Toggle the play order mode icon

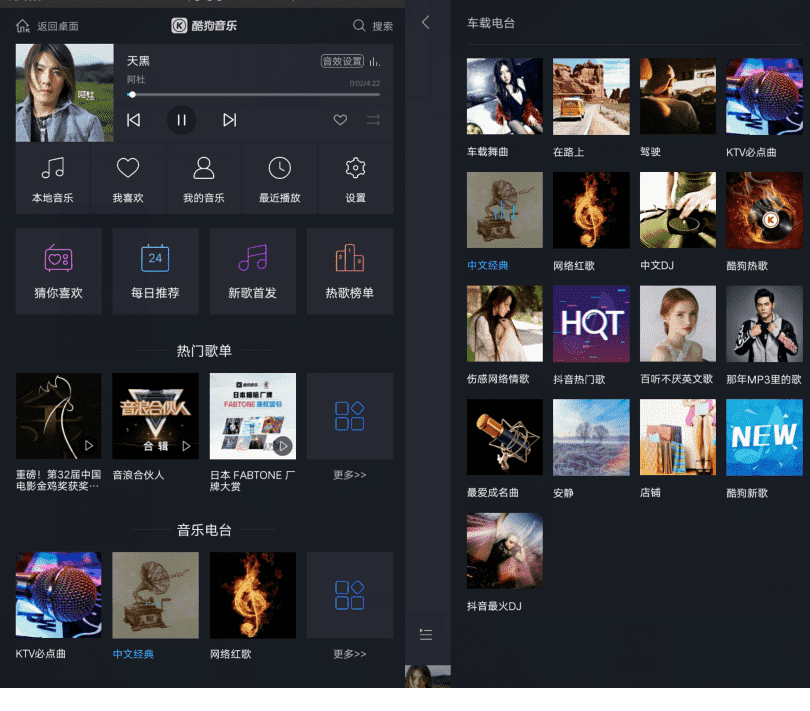pyautogui.click(x=373, y=120)
